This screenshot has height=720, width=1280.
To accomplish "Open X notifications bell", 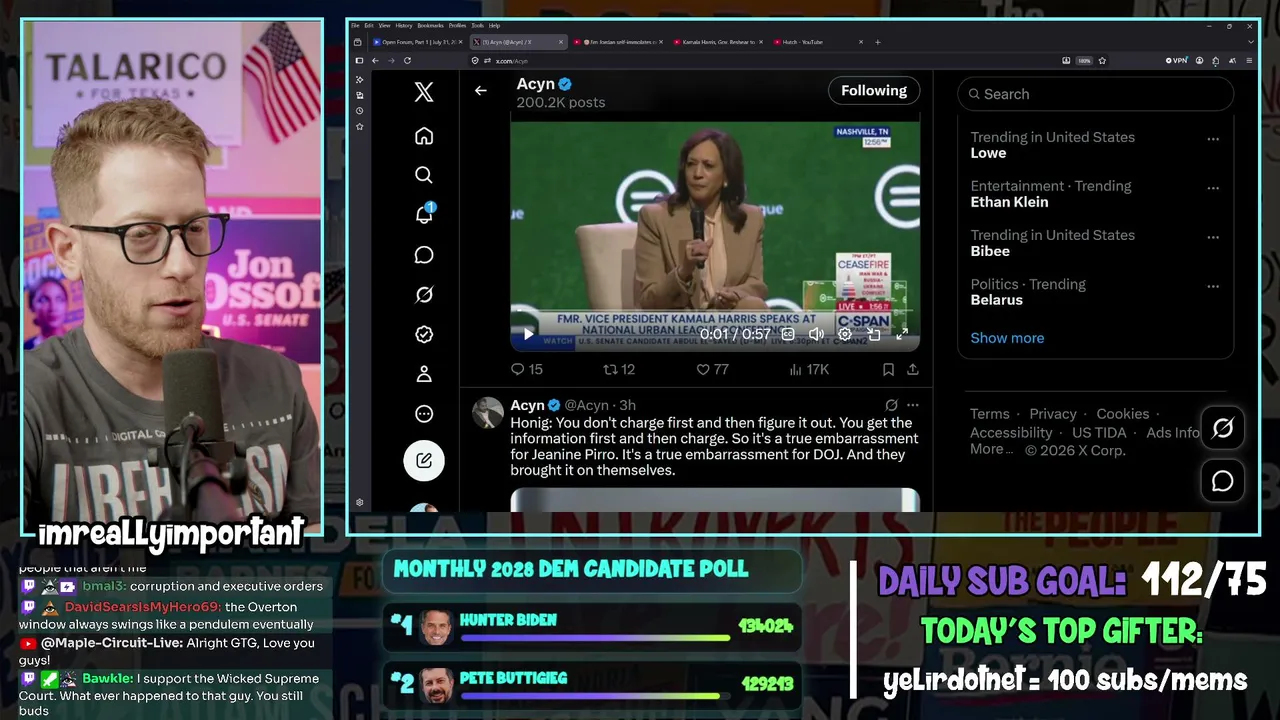I will tap(424, 214).
